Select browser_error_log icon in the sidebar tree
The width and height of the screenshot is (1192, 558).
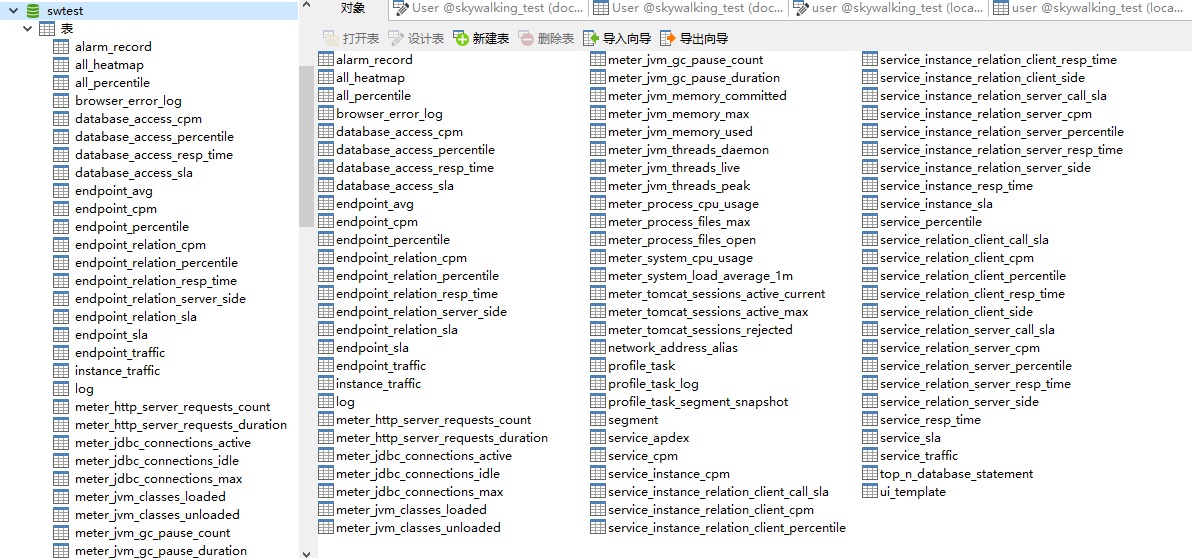62,101
